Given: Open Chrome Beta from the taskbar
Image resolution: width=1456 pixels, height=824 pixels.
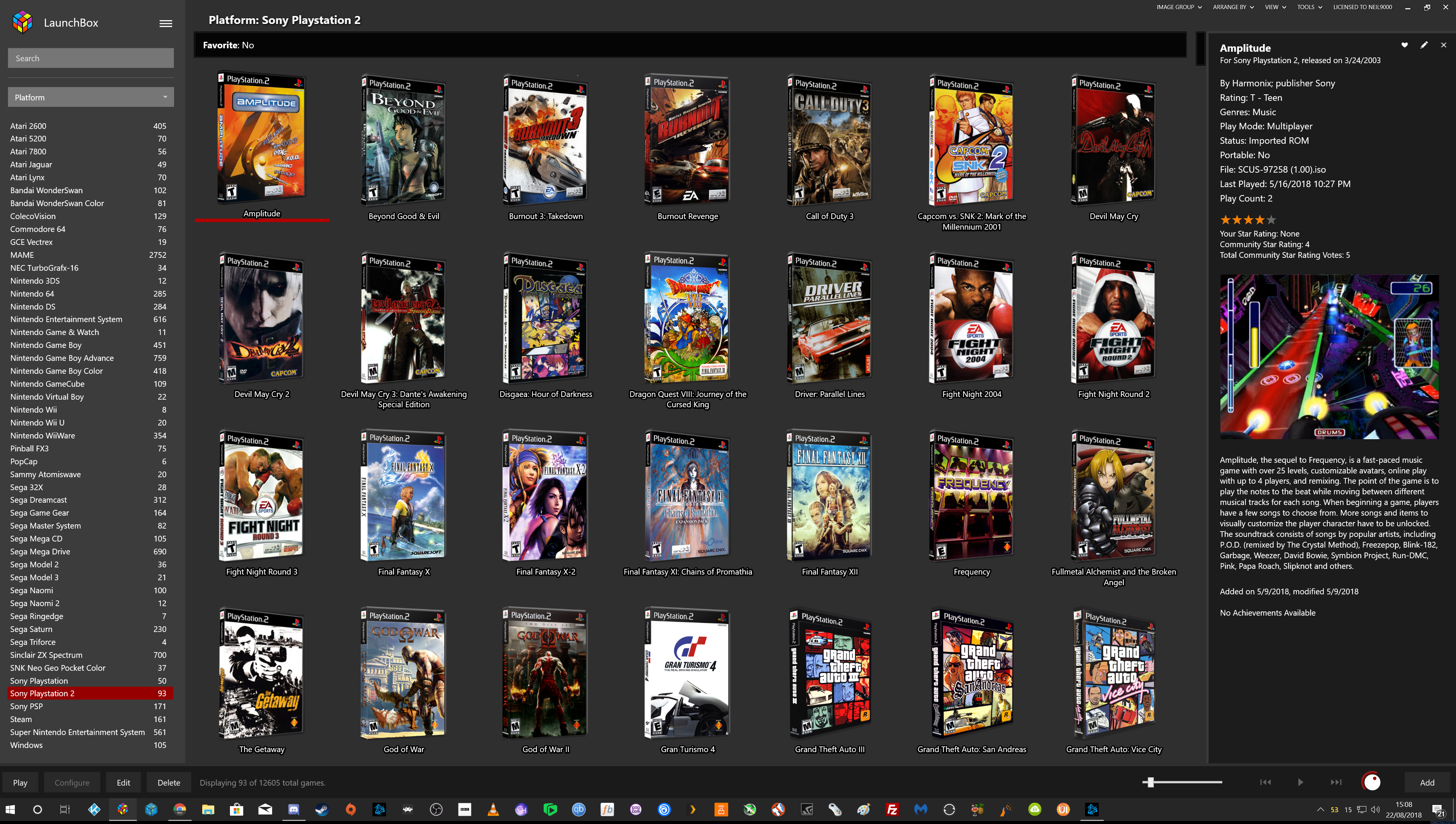Looking at the screenshot, I should pyautogui.click(x=179, y=809).
